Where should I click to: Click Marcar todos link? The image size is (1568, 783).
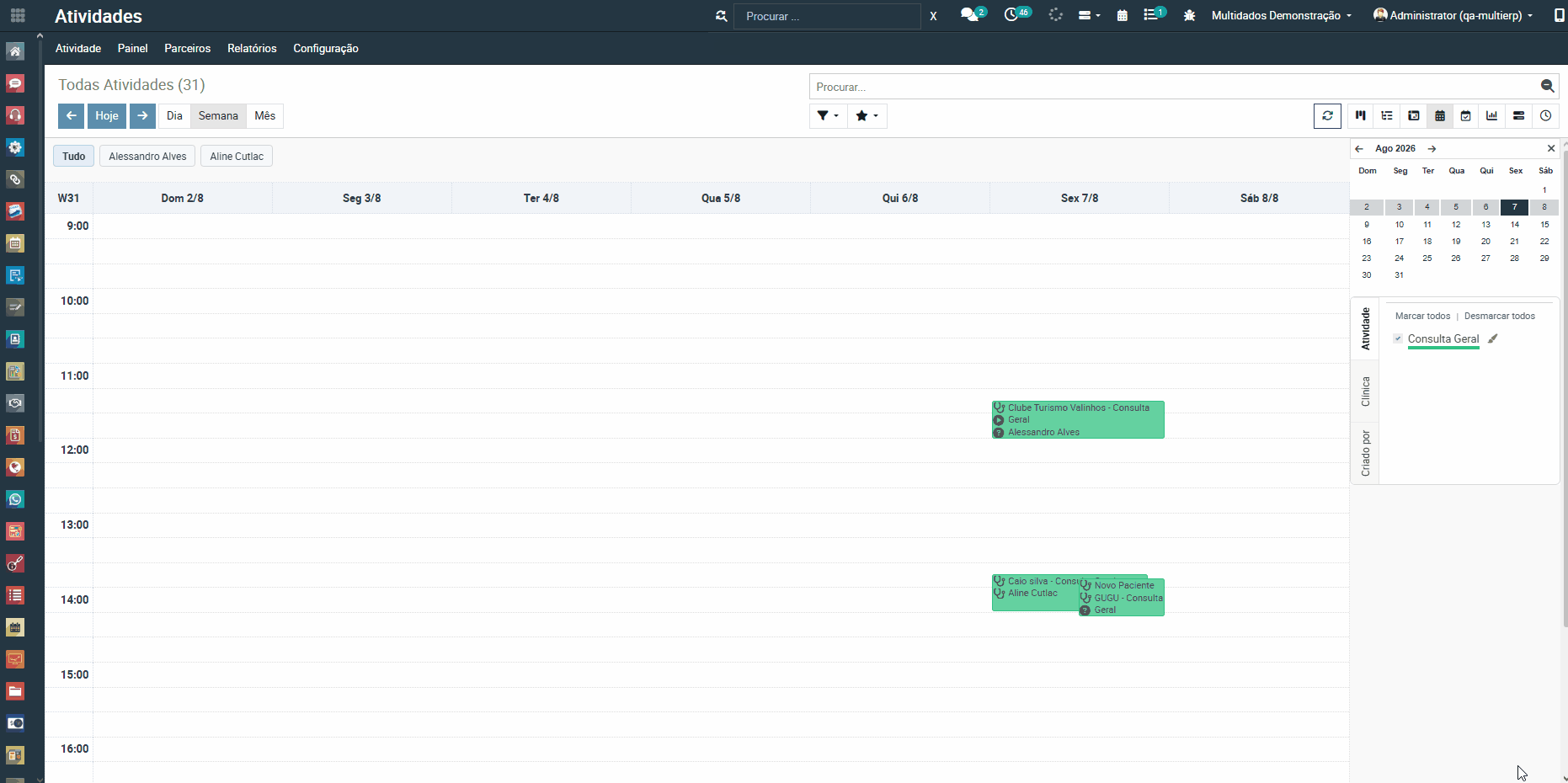(x=1422, y=317)
